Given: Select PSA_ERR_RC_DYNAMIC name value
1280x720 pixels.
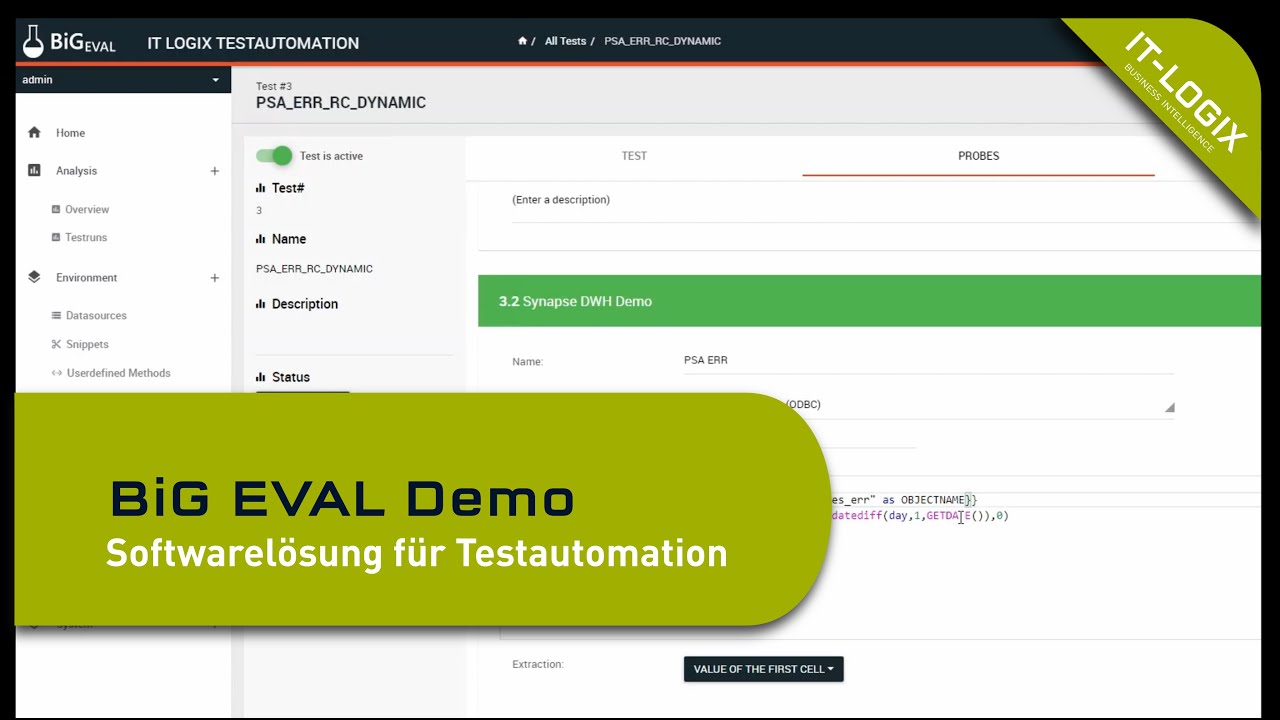Looking at the screenshot, I should [314, 269].
